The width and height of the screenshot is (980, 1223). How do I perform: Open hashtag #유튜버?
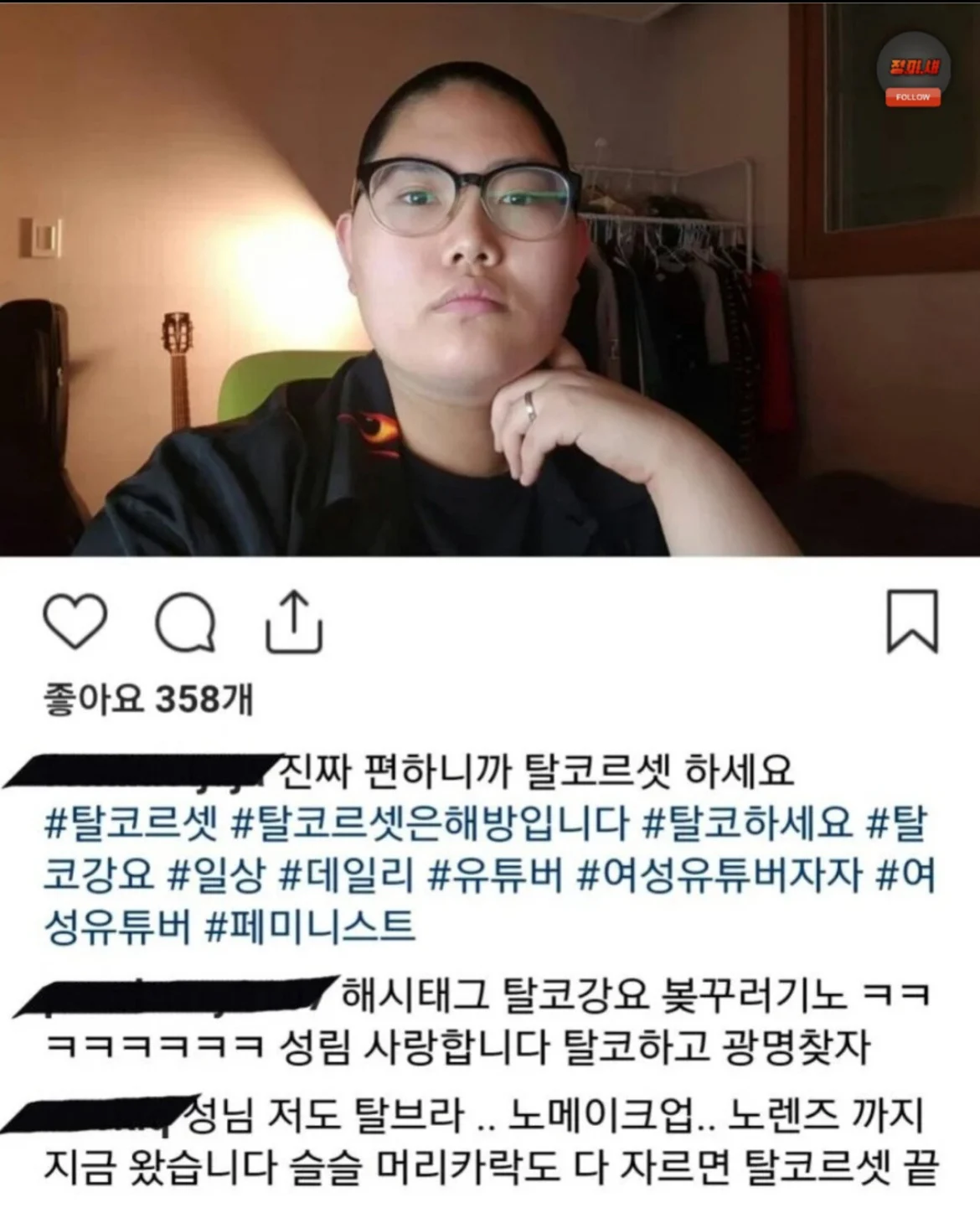[x=494, y=875]
